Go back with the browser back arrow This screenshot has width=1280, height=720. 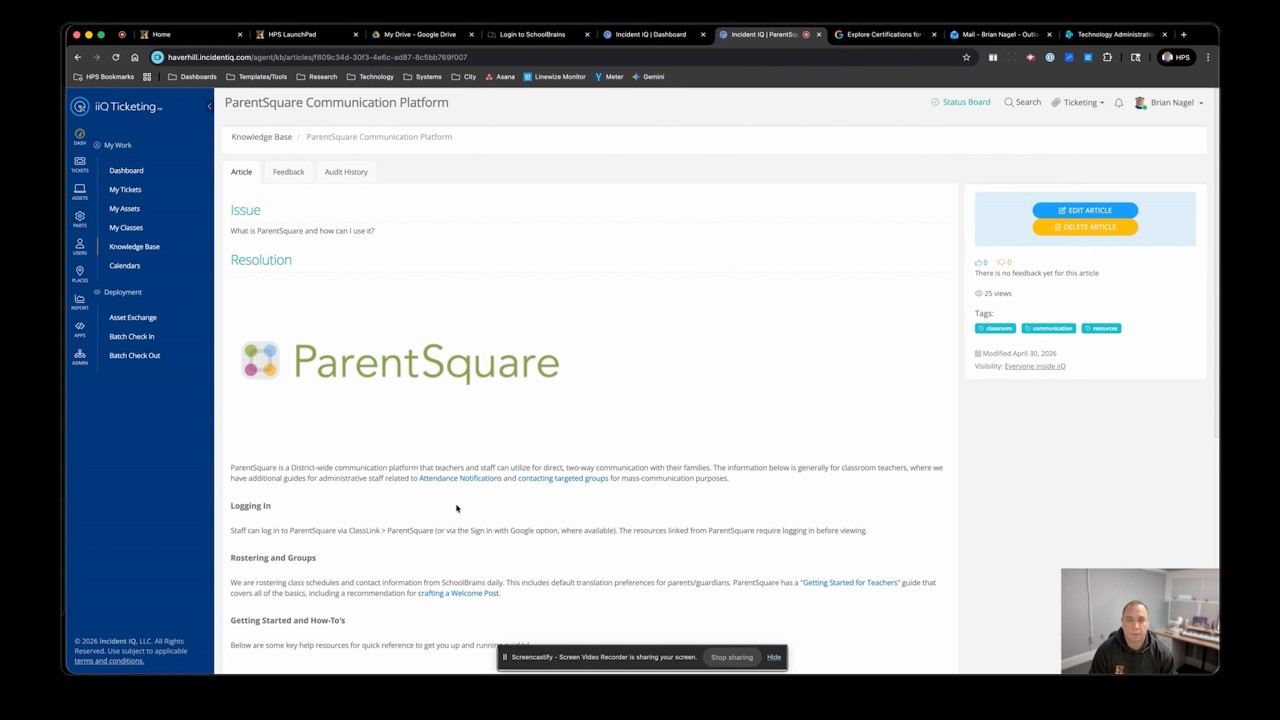[78, 57]
